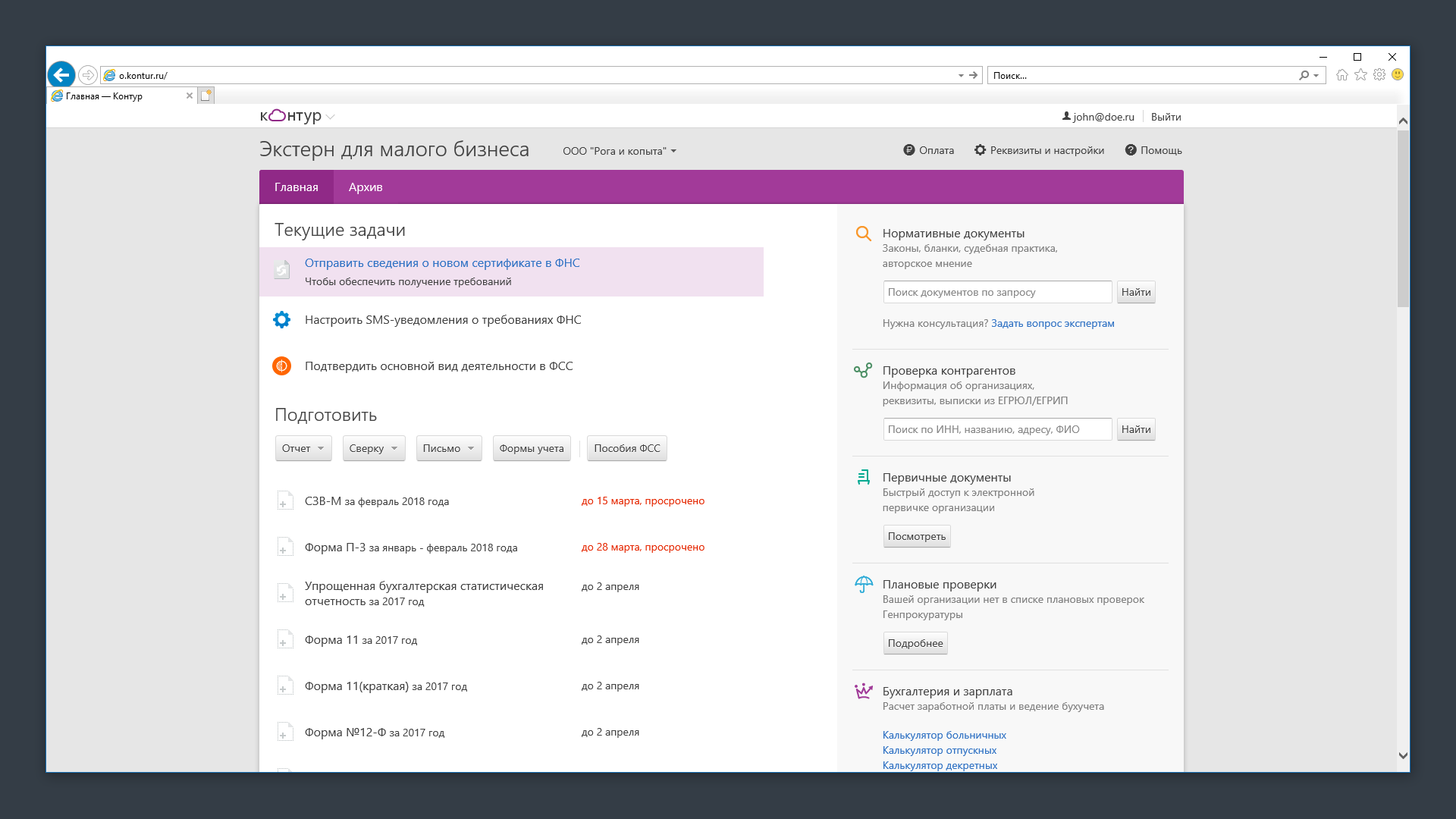Open the Задать вопрос экспертам link

[x=1052, y=323]
